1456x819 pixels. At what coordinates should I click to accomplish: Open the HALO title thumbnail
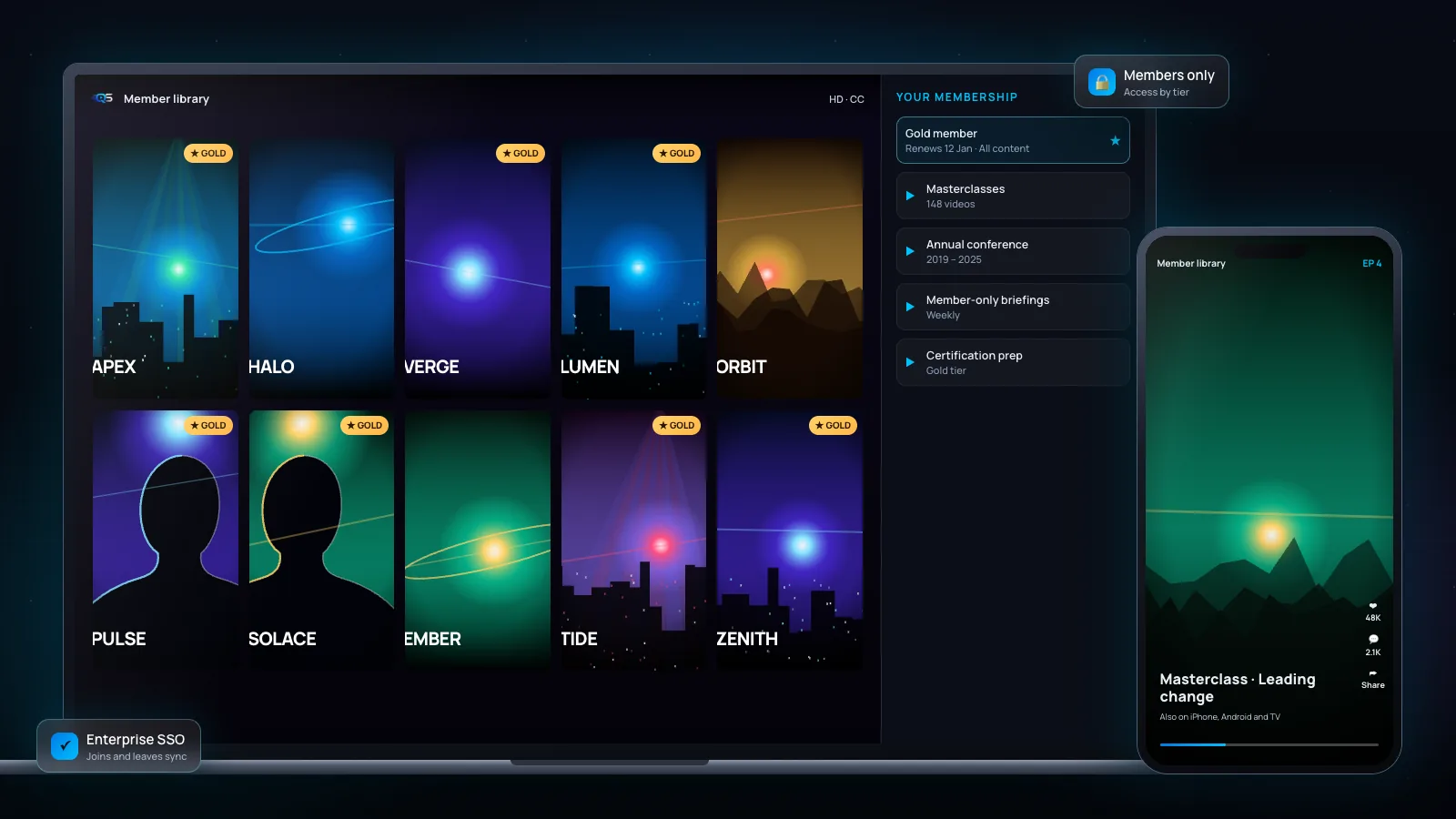coord(321,268)
